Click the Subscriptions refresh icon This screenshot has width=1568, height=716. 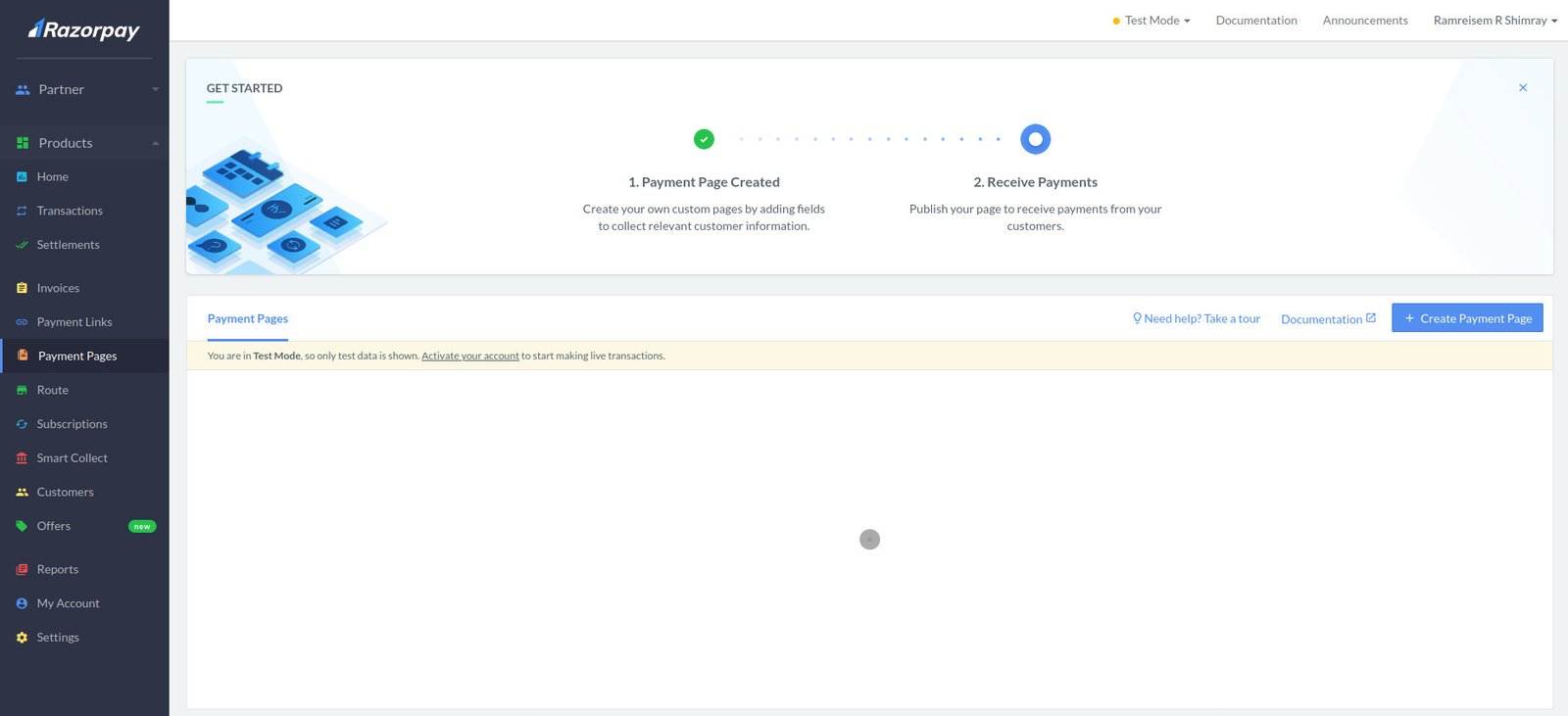tap(22, 424)
